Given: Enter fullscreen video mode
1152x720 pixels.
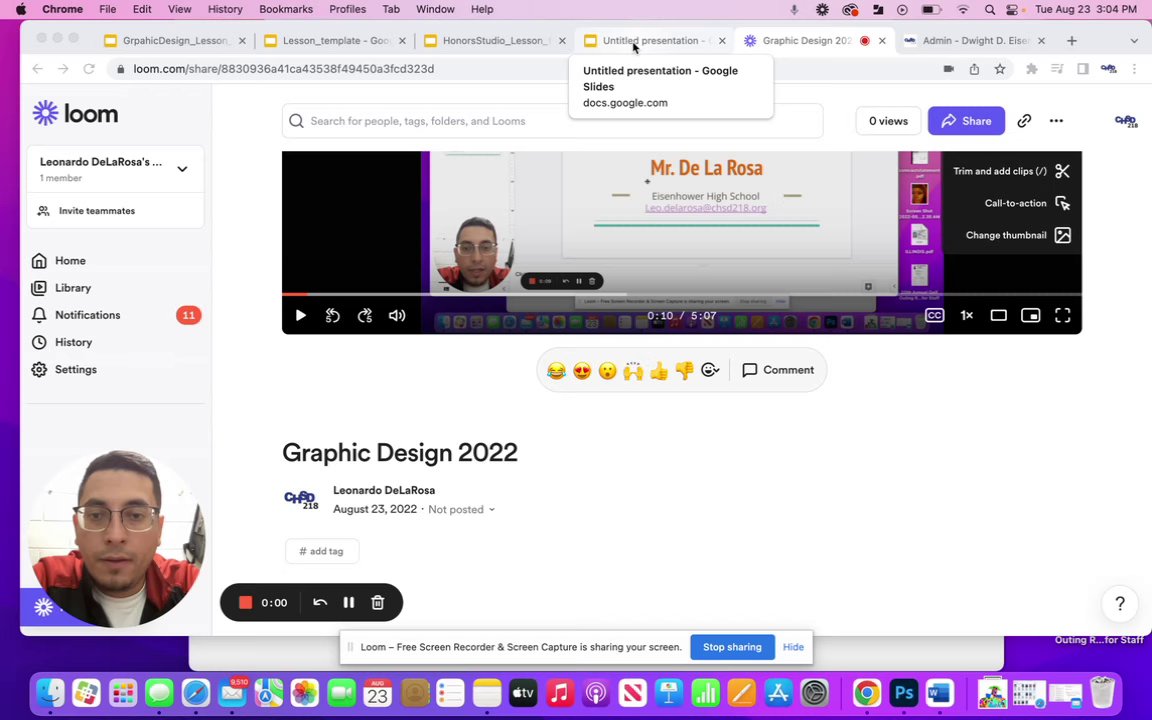Looking at the screenshot, I should coord(1062,315).
